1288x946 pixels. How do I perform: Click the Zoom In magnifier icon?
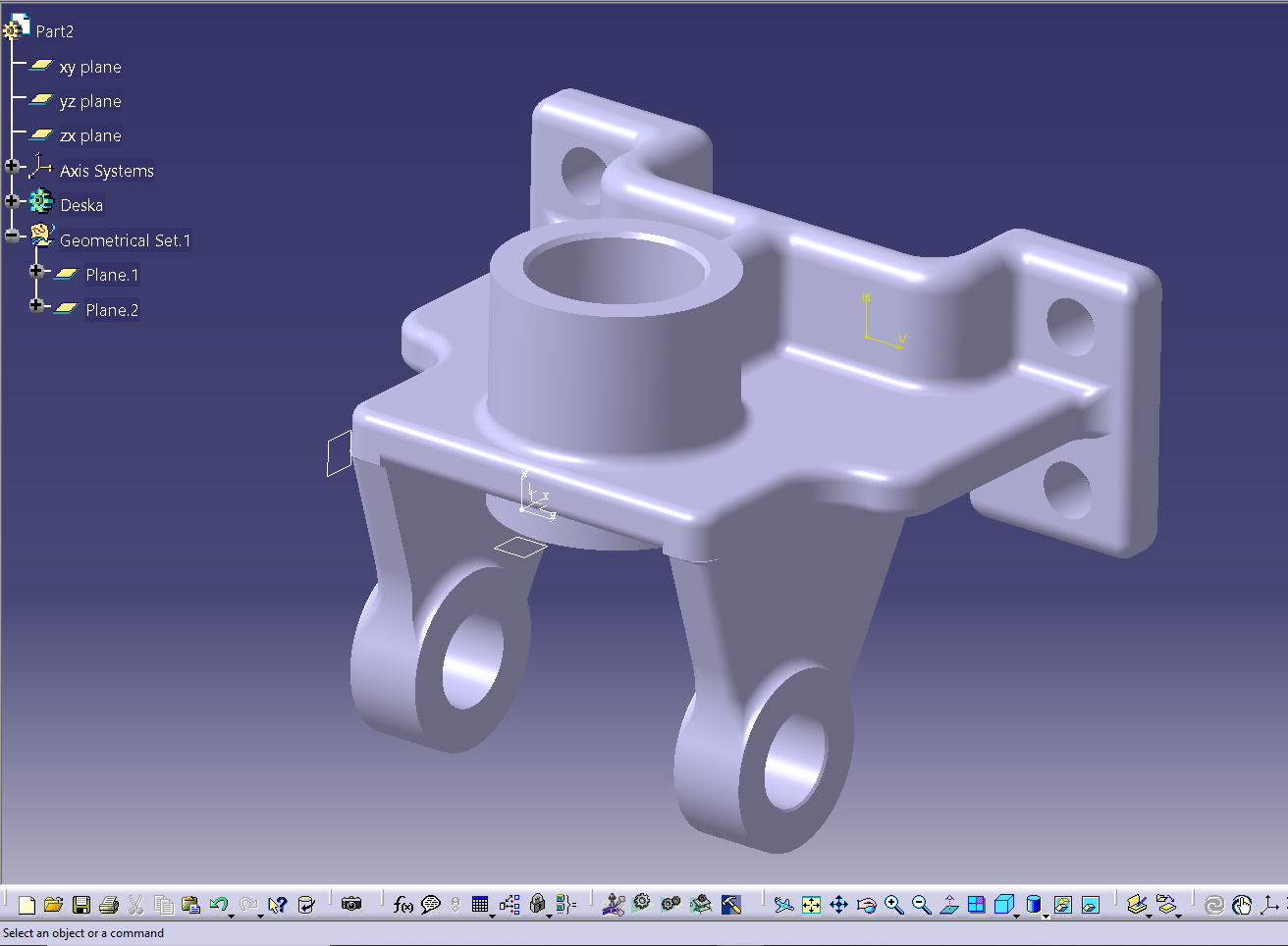coord(893,905)
